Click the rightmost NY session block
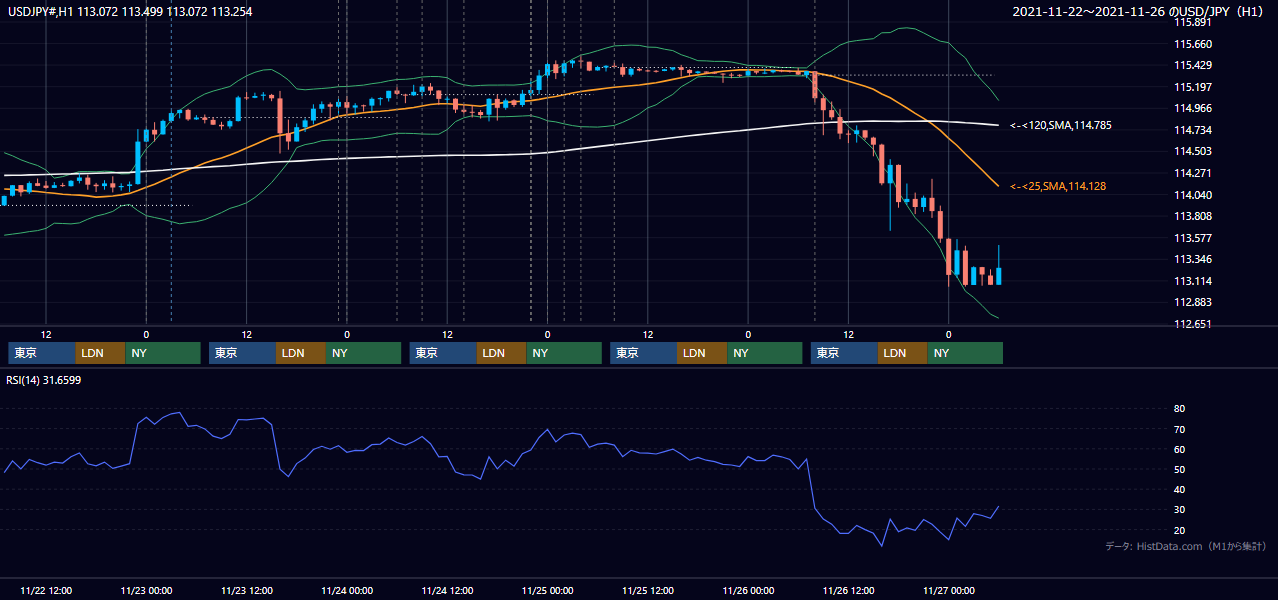 (965, 353)
